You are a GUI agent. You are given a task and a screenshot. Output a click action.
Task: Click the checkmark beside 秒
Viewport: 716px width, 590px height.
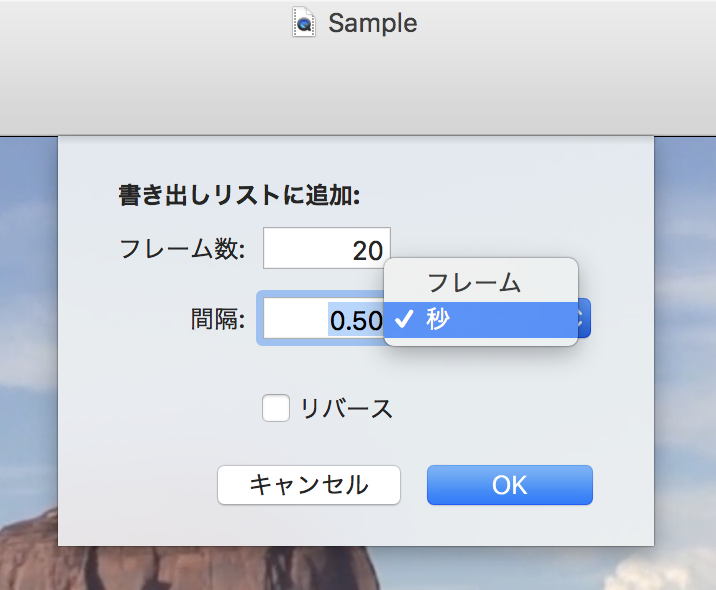[x=404, y=319]
